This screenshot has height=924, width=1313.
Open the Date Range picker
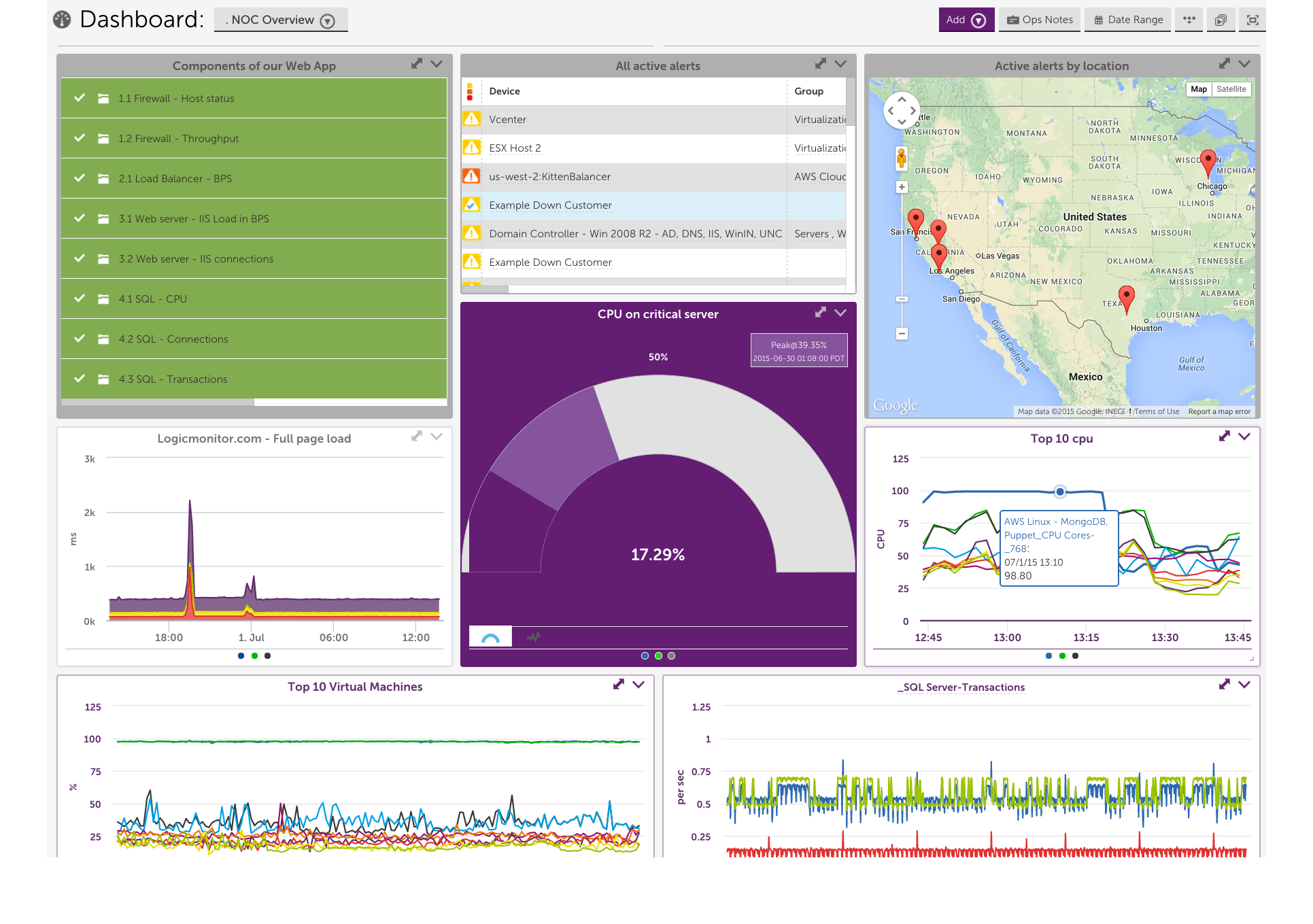(x=1127, y=20)
